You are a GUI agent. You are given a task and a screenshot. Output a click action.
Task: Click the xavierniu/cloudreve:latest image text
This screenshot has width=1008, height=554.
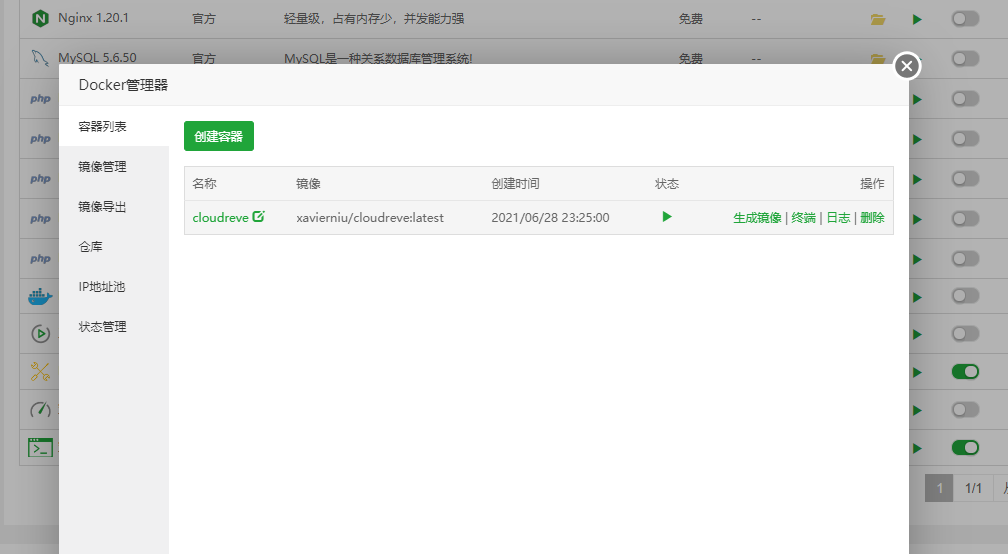coord(370,218)
